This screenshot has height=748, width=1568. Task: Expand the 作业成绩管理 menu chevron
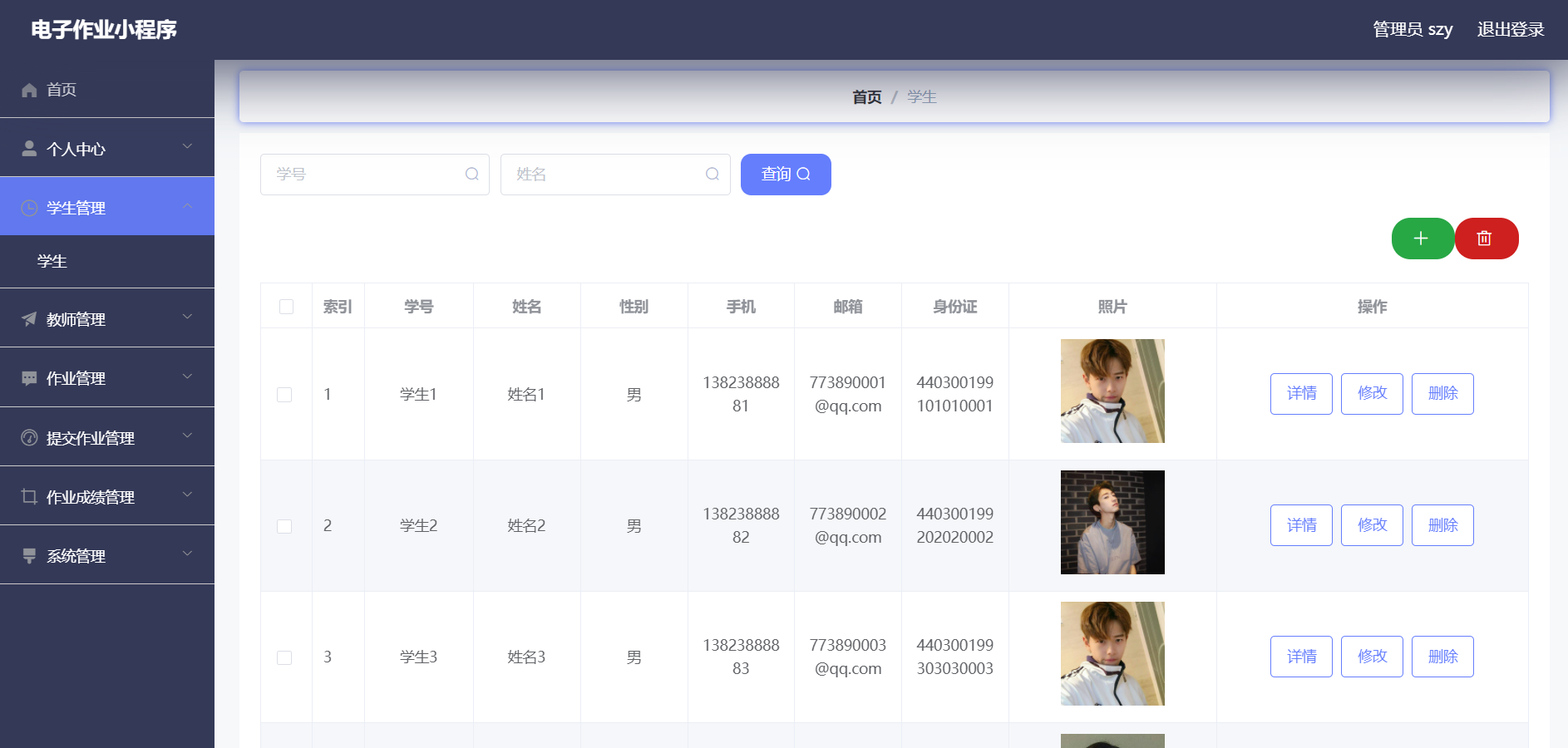click(187, 495)
